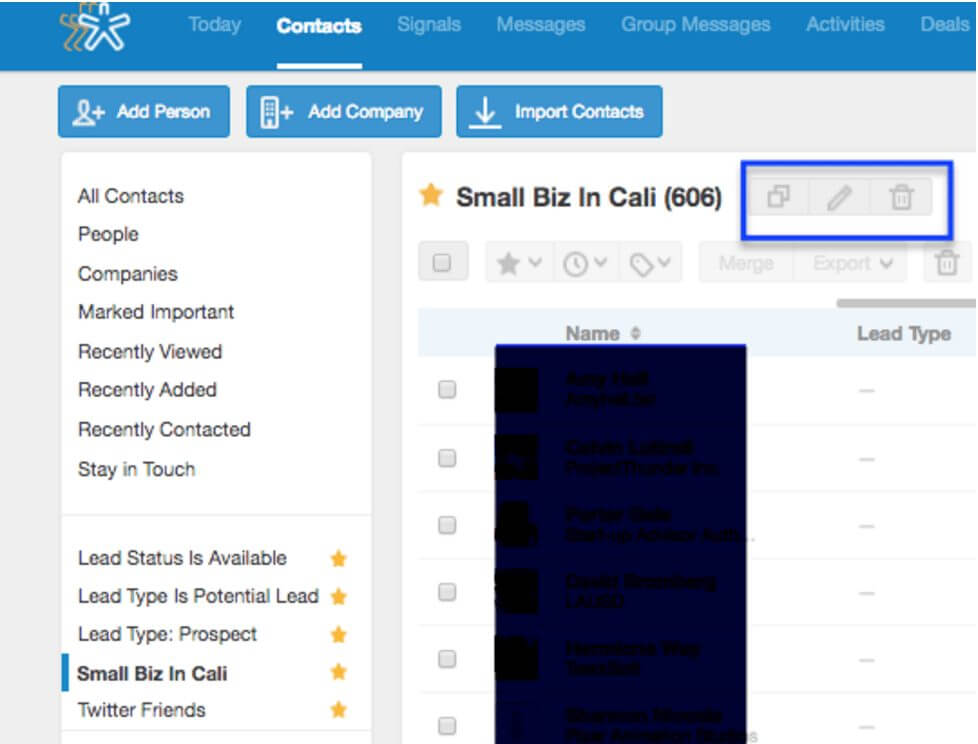Viewport: 978px width, 744px height.
Task: Check the second contact row checkbox
Action: [447, 458]
